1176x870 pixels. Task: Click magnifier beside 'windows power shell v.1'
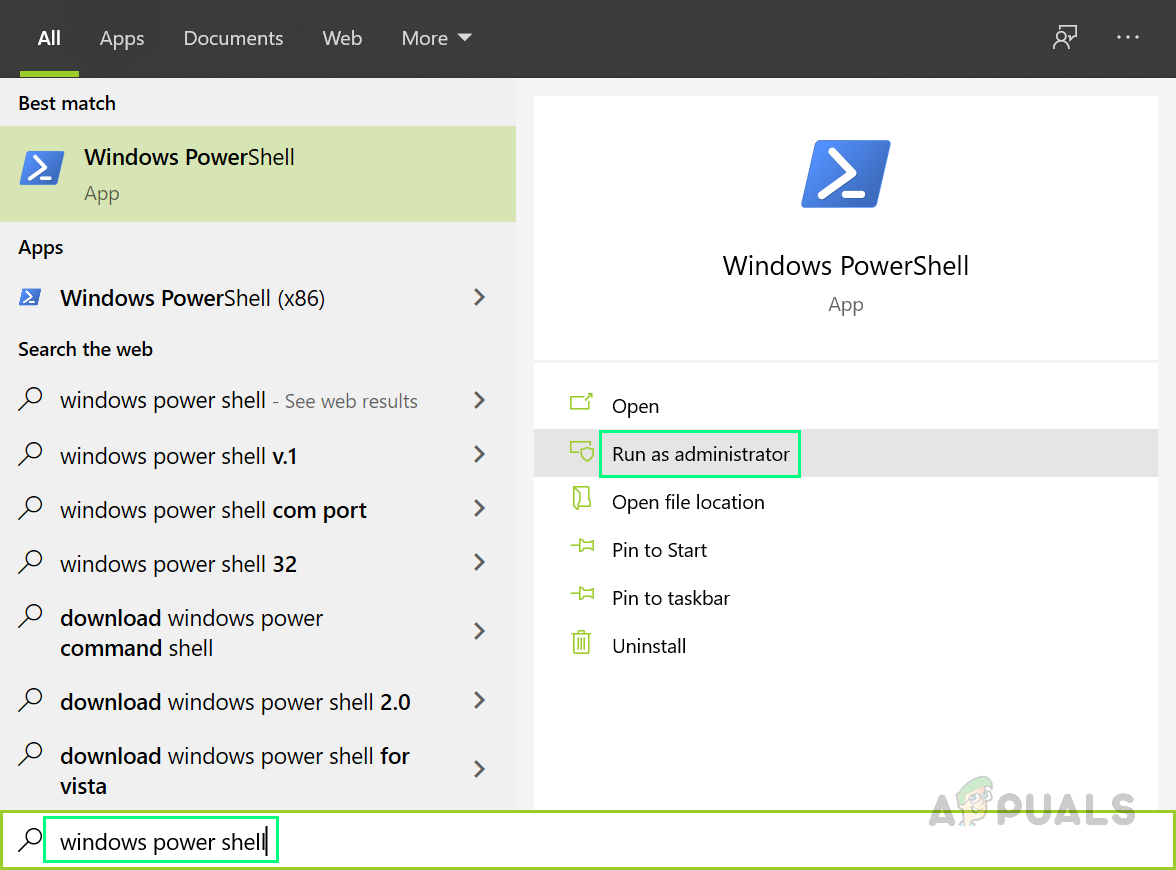click(x=30, y=453)
